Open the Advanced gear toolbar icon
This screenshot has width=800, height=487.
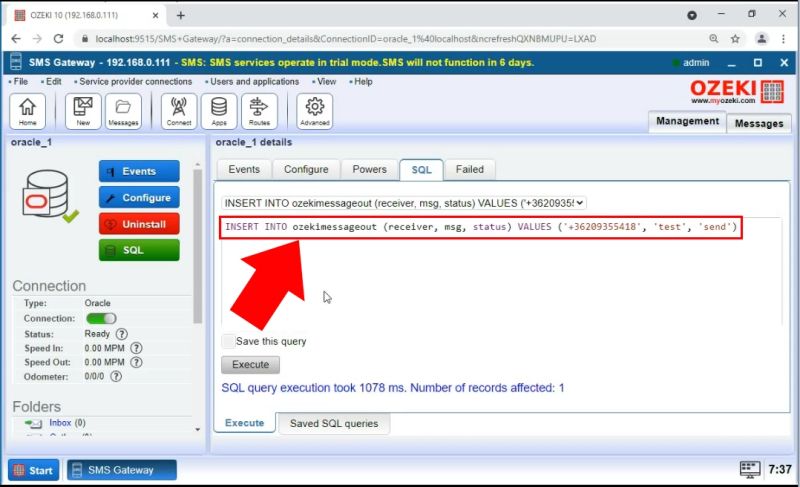315,111
